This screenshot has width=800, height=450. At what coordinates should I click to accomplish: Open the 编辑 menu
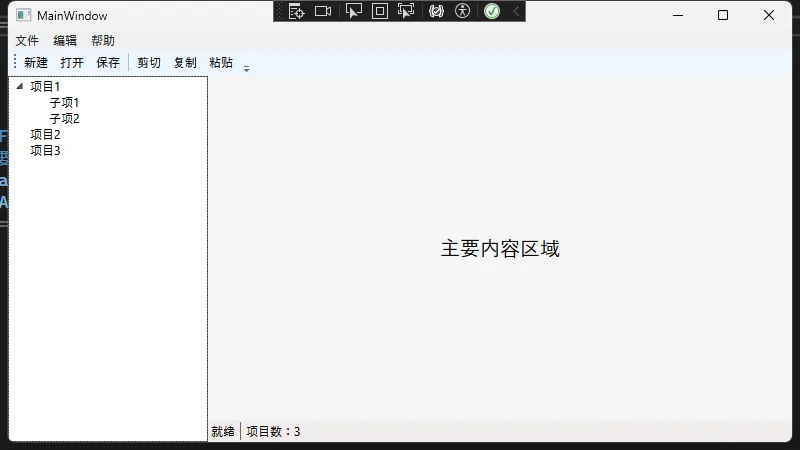point(65,41)
